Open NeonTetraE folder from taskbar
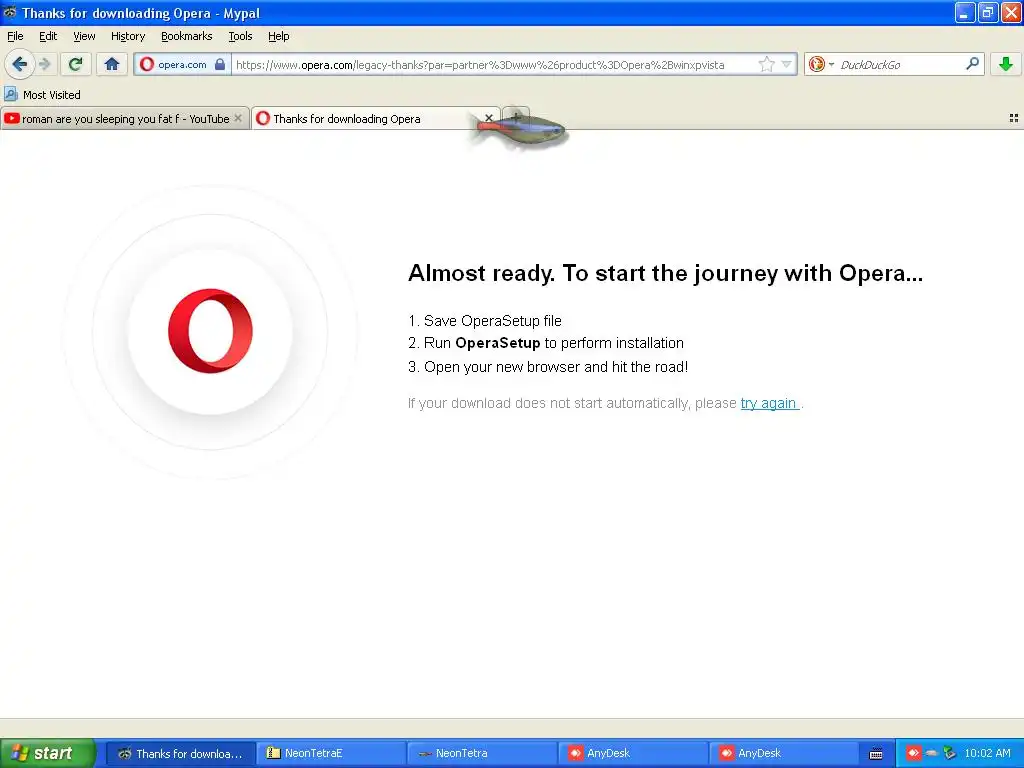1024x768 pixels. [x=330, y=754]
